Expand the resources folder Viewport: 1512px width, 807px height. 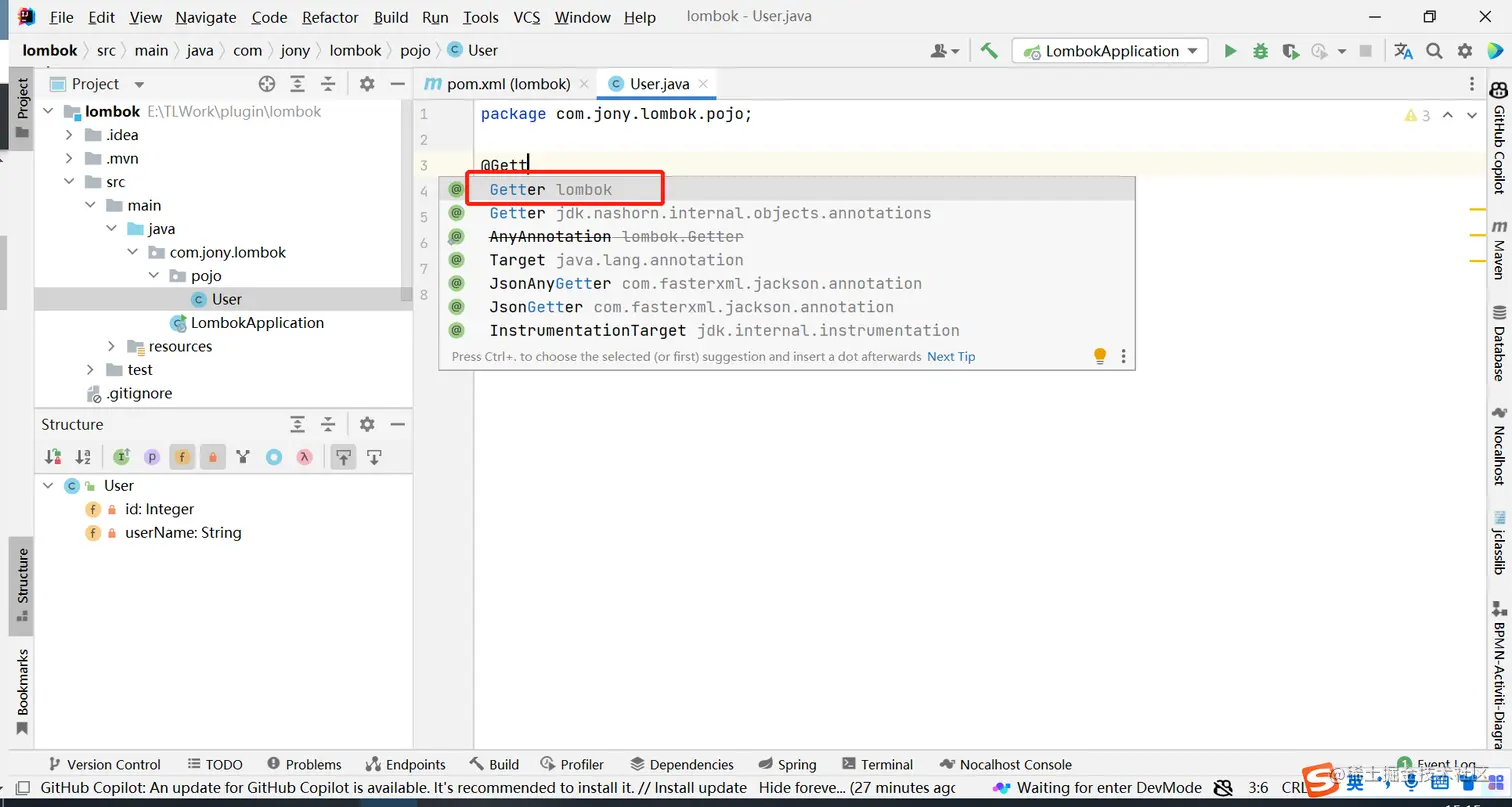pyautogui.click(x=111, y=347)
